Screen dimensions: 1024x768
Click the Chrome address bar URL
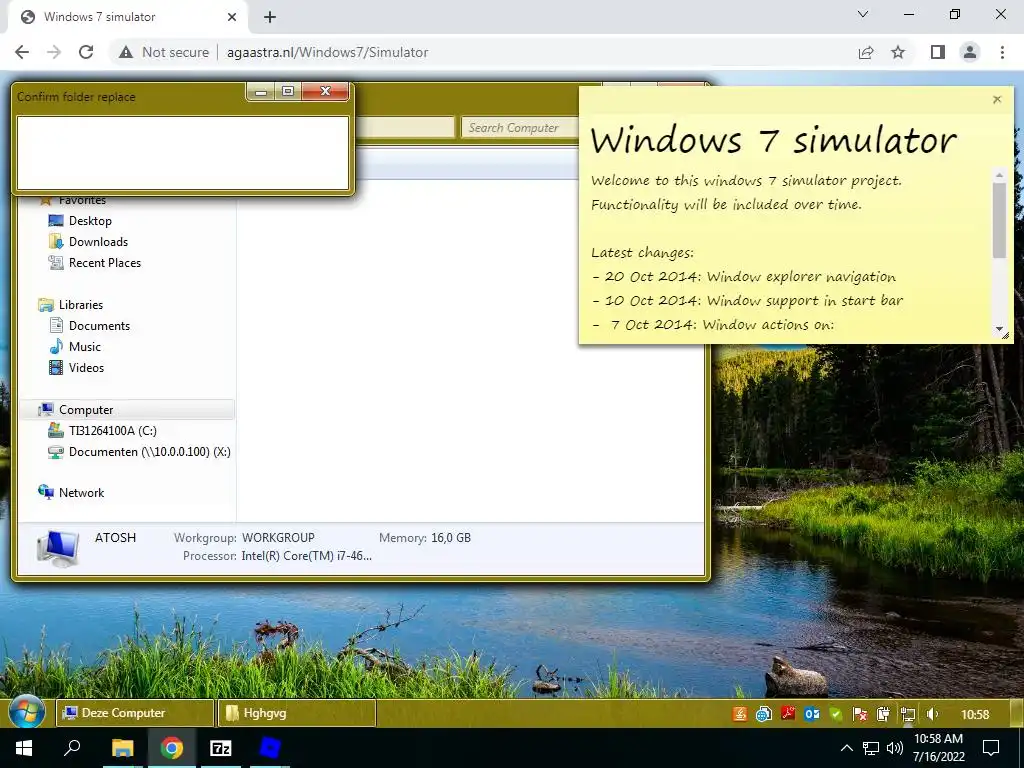click(x=327, y=52)
